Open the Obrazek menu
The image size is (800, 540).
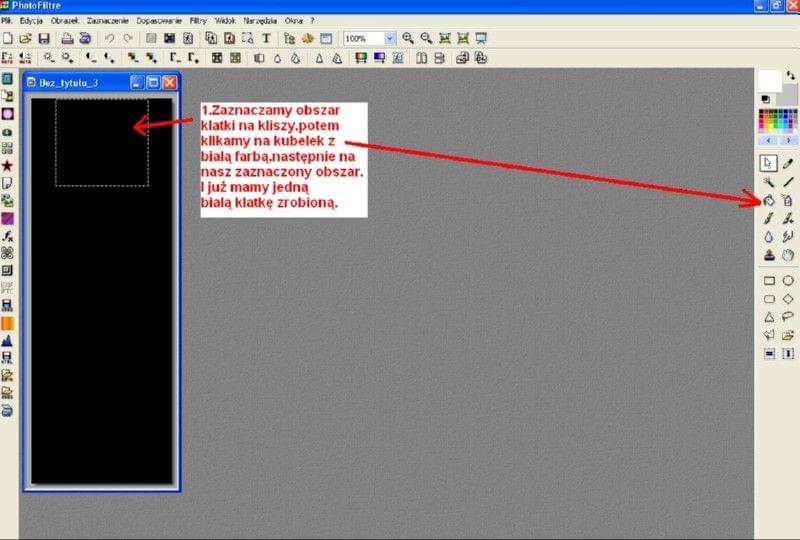65,21
